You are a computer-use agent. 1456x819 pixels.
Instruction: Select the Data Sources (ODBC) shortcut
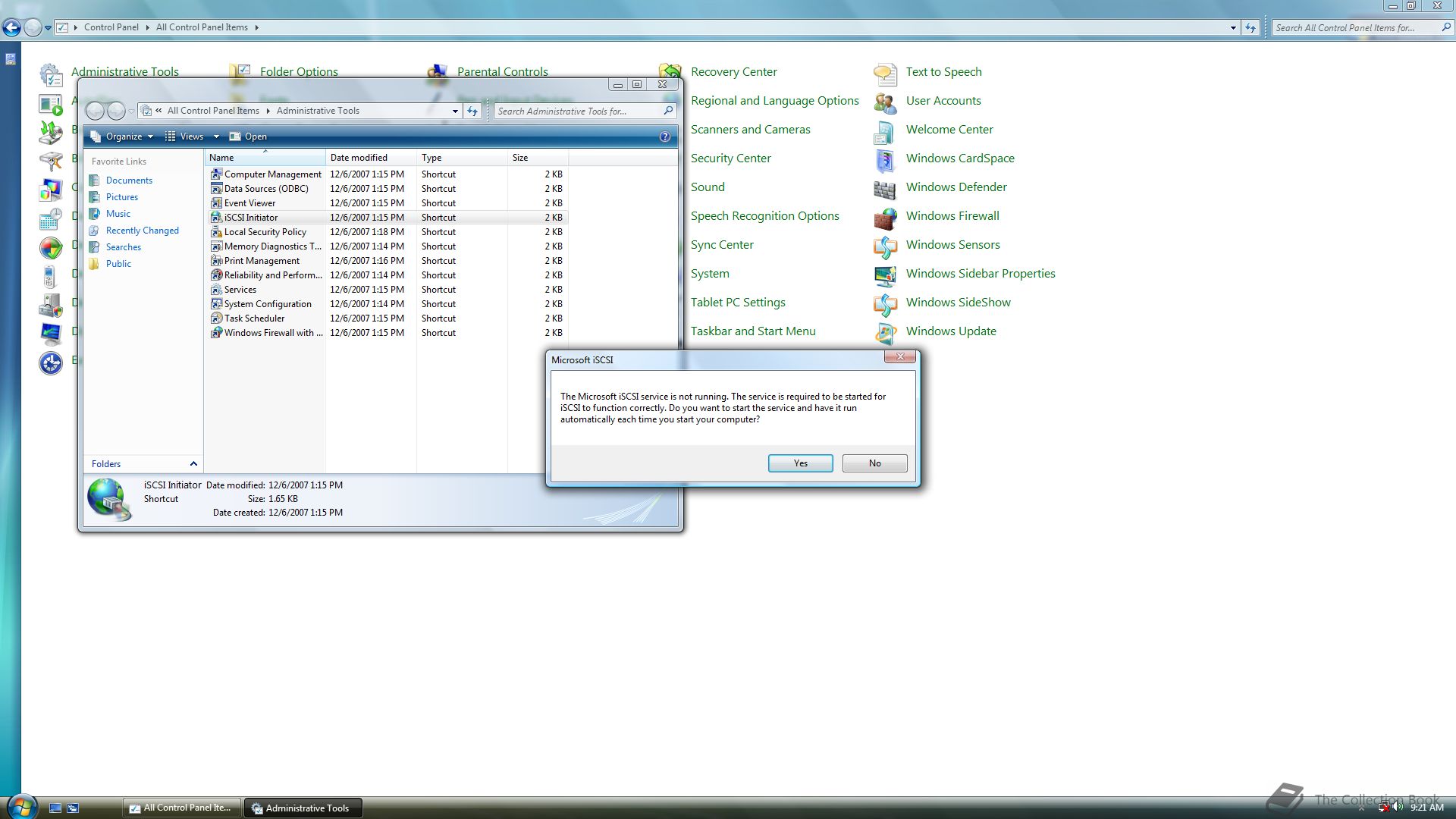click(259, 189)
